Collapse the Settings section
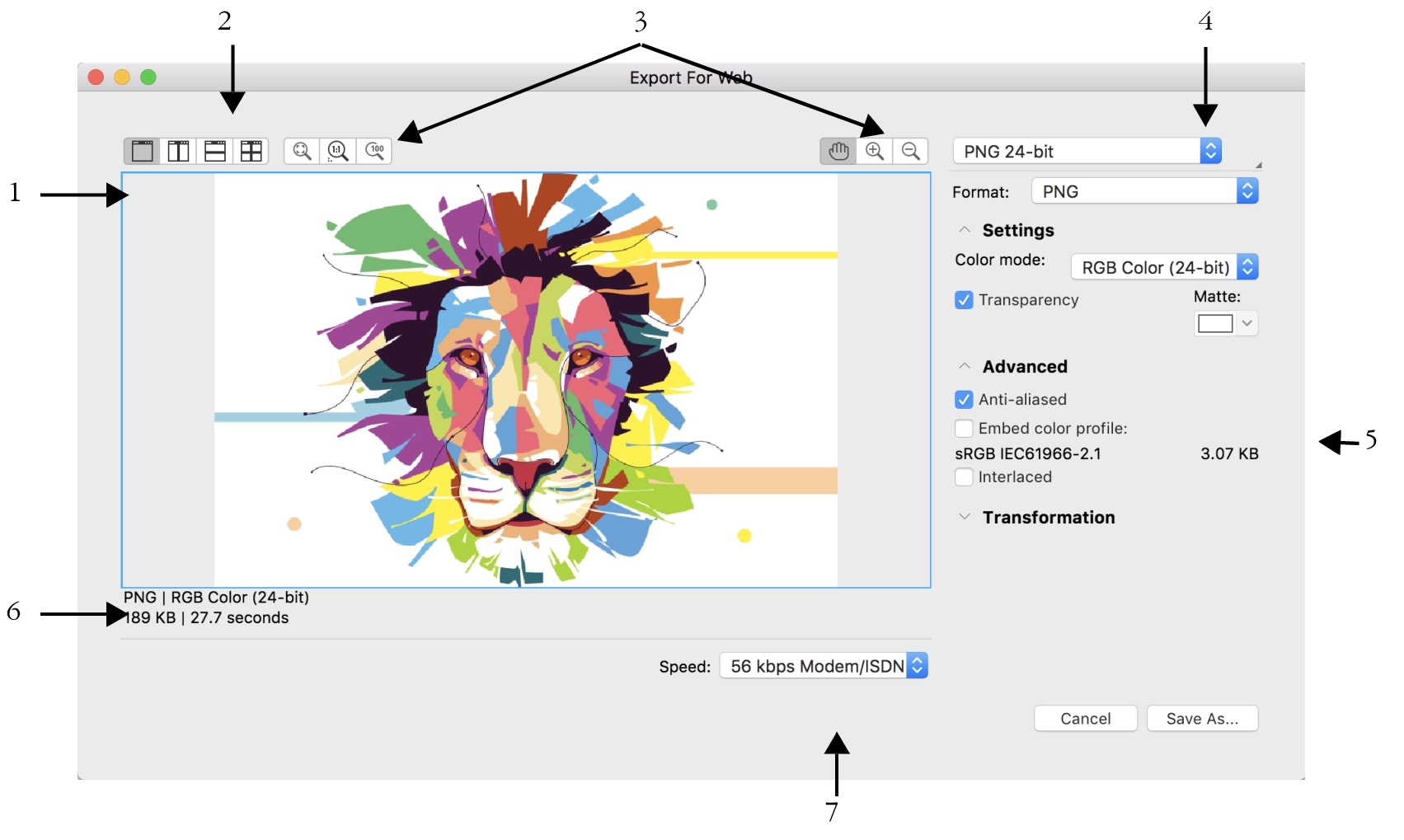The width and height of the screenshot is (1404, 840). click(x=963, y=230)
